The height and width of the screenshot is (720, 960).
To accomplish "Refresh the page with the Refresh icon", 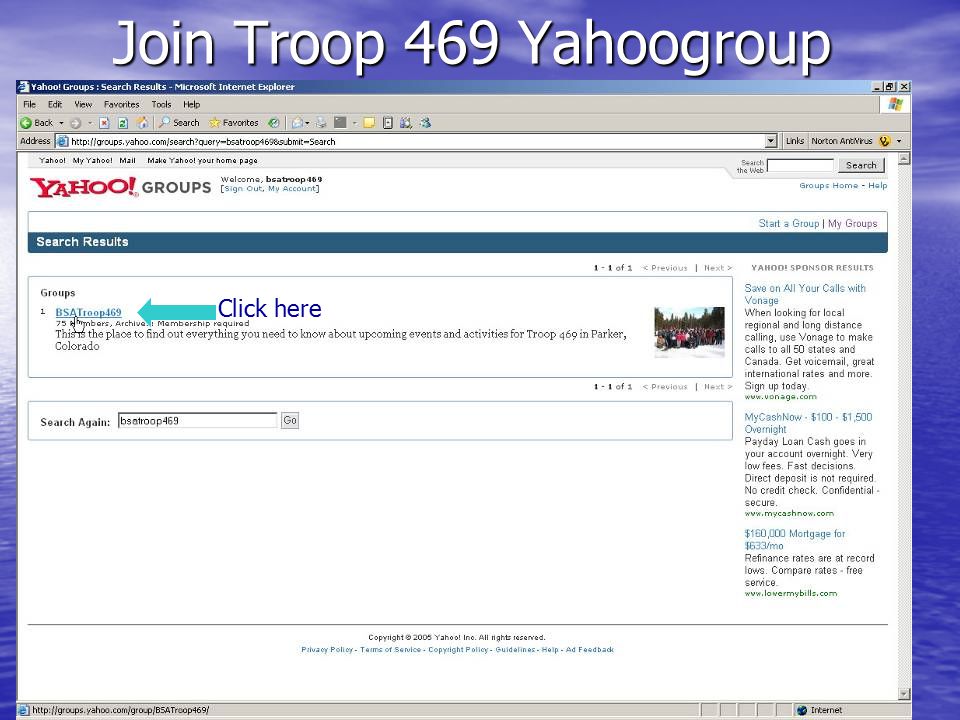I will tap(122, 123).
